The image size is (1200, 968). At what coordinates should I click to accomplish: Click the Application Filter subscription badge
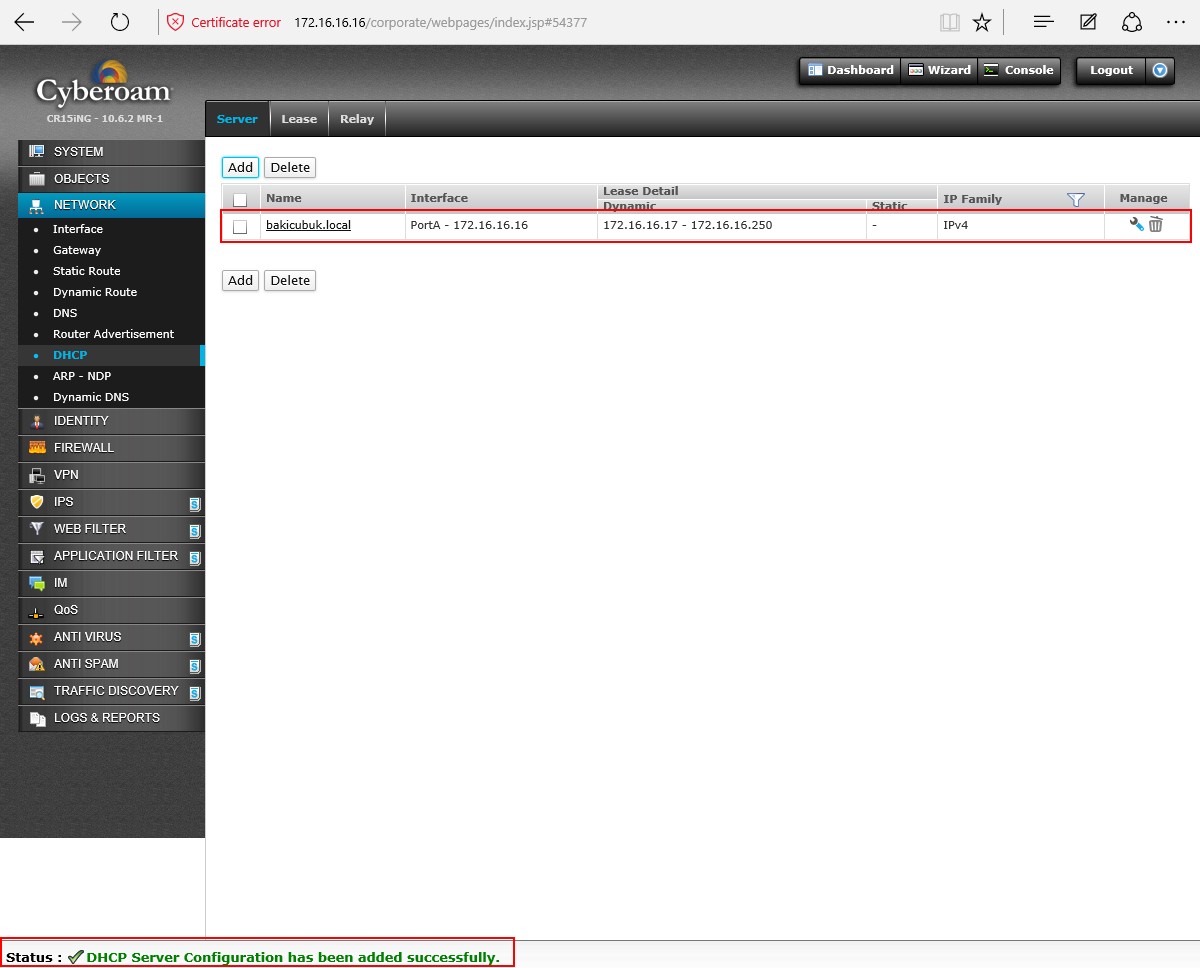click(195, 558)
